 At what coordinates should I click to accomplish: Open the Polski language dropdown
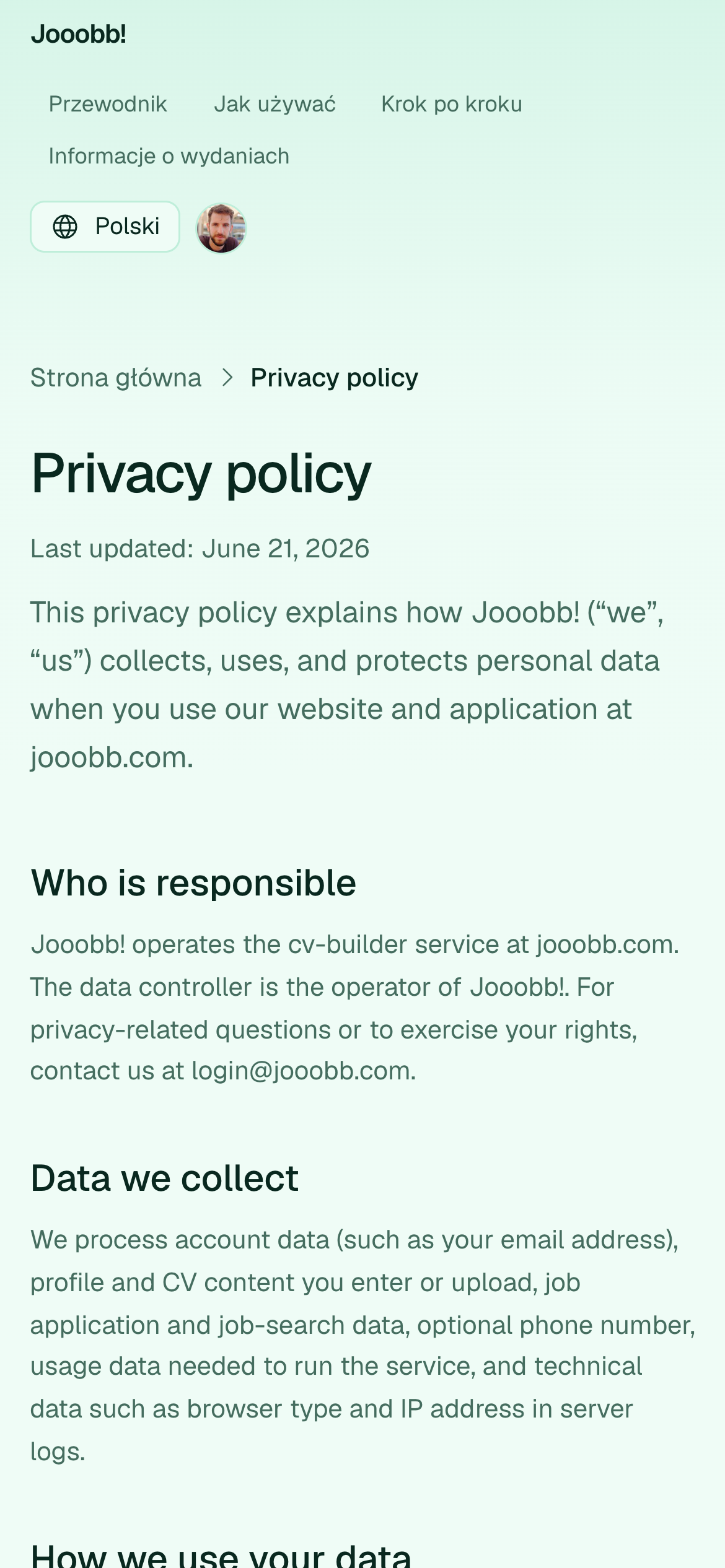(105, 227)
